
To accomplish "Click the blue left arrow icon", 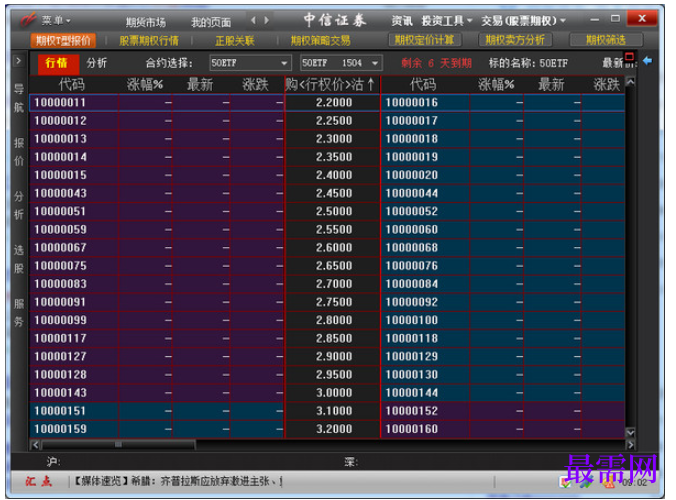I will (x=647, y=61).
